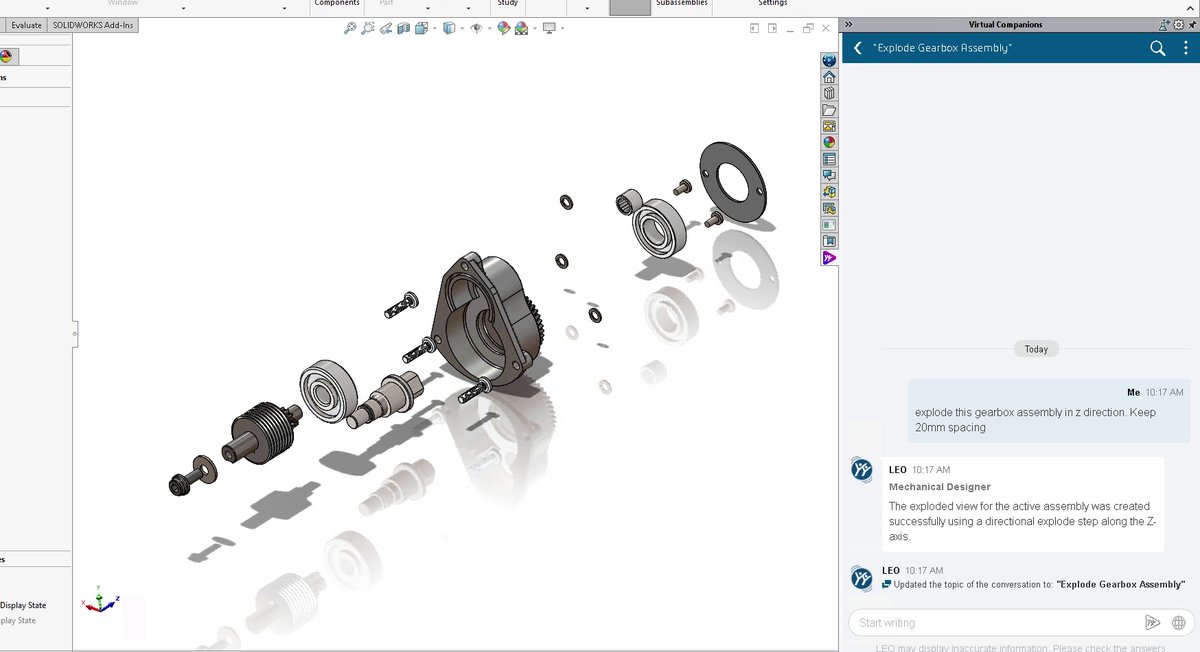
Task: Switch to the SOLIDWORKS Add-Ins tab
Action: pos(91,25)
